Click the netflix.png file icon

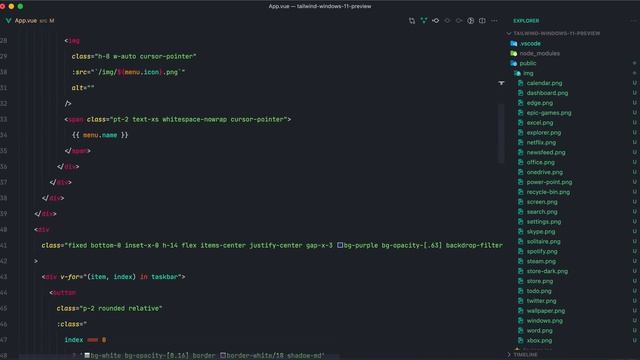point(520,142)
